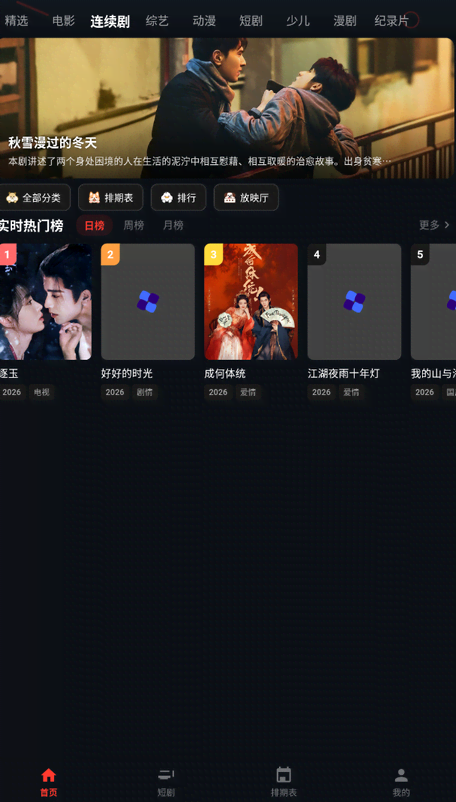Open the 排行 ranking chip
This screenshot has height=802, width=456.
(x=178, y=197)
